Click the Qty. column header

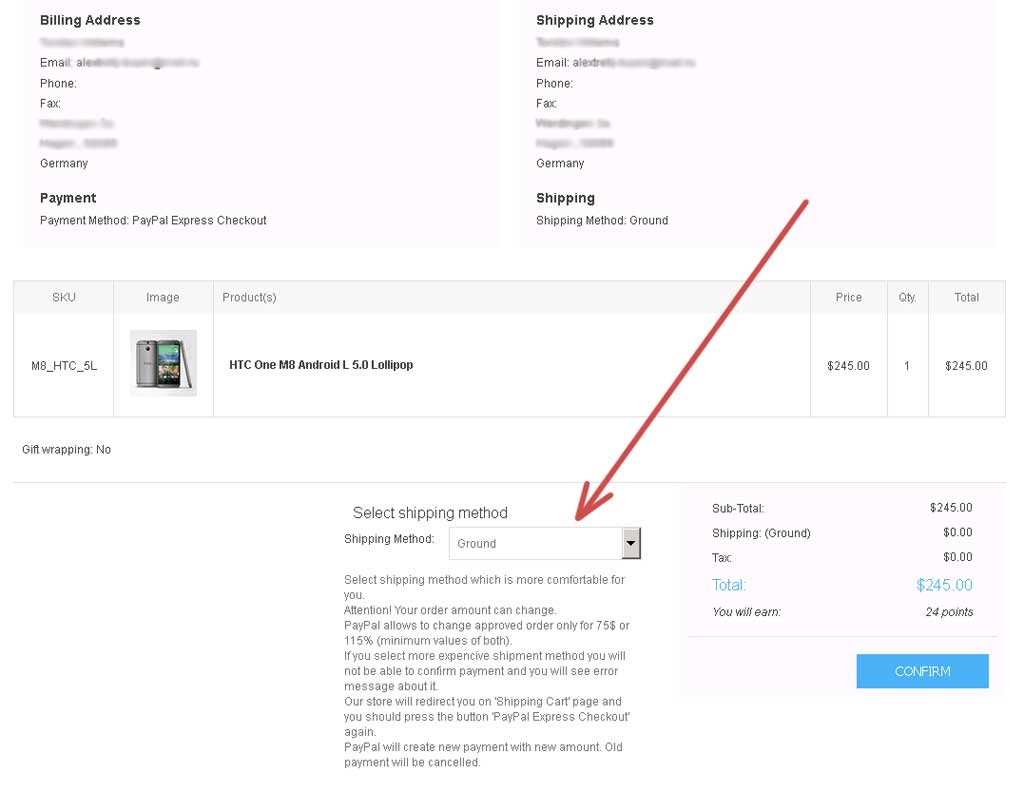coord(907,297)
